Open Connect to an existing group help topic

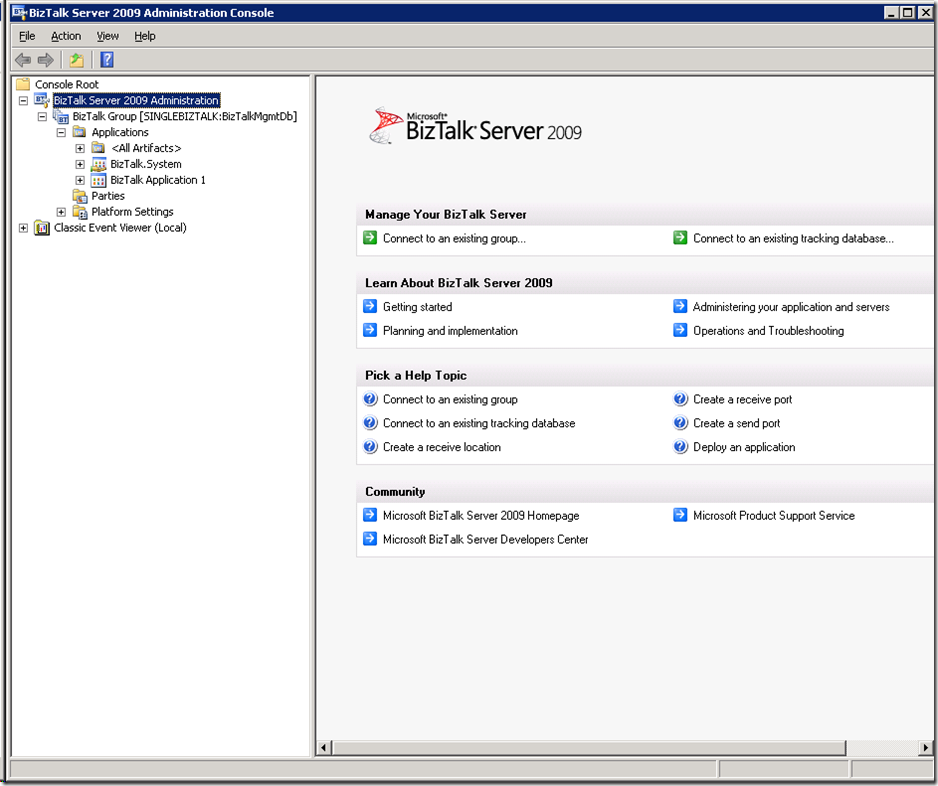coord(450,399)
